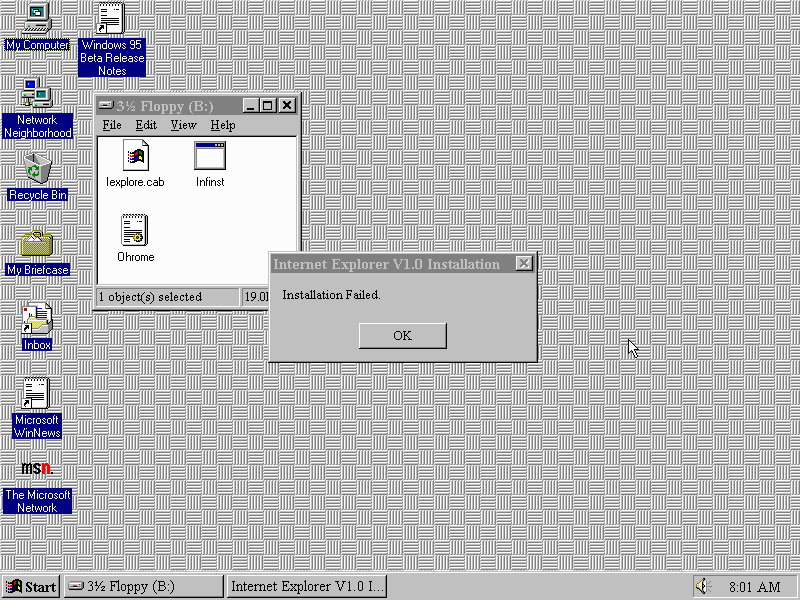800x600 pixels.
Task: Open the Help menu
Action: (x=223, y=125)
